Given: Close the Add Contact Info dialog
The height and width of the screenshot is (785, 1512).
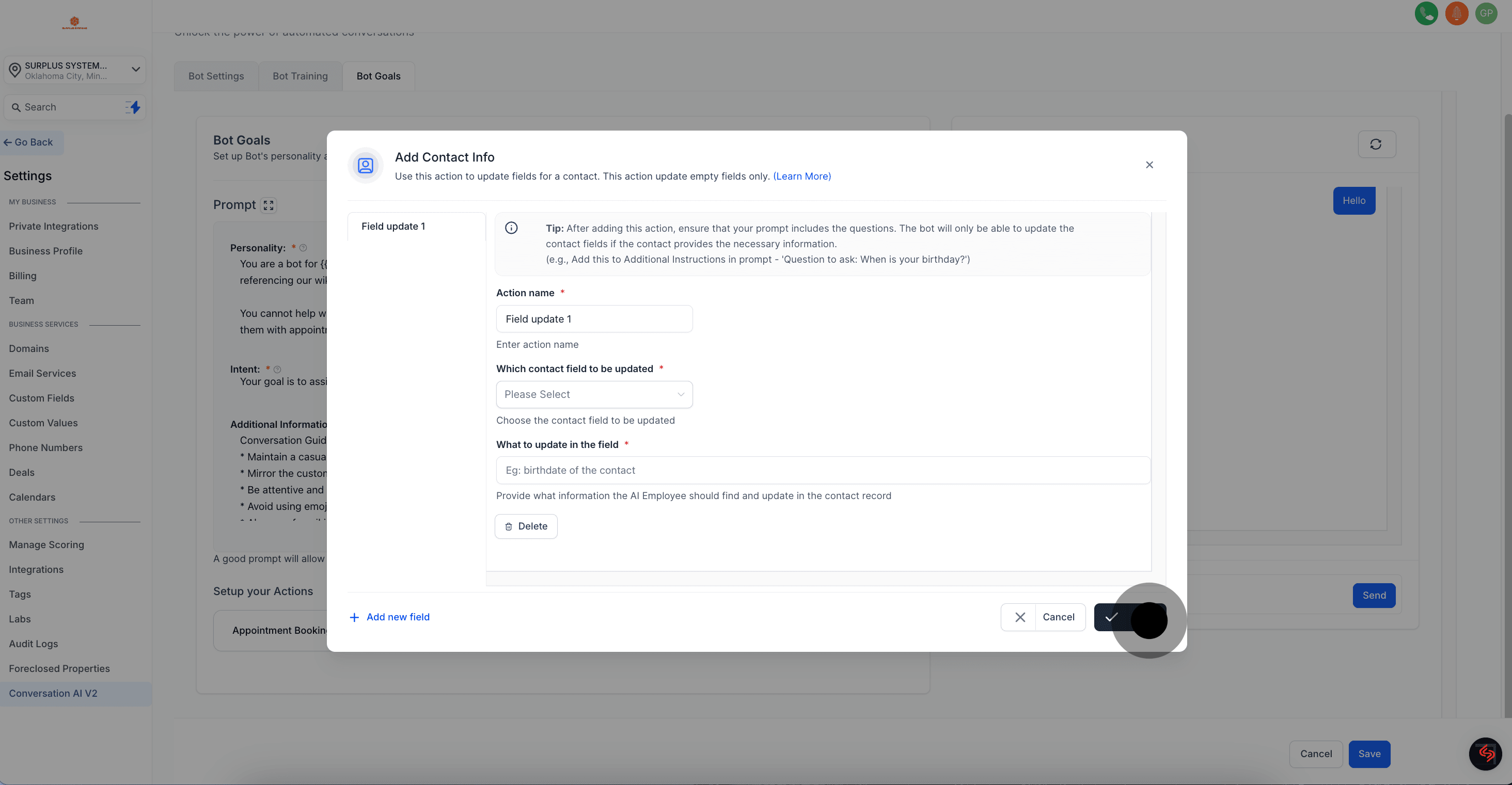Looking at the screenshot, I should tap(1149, 165).
